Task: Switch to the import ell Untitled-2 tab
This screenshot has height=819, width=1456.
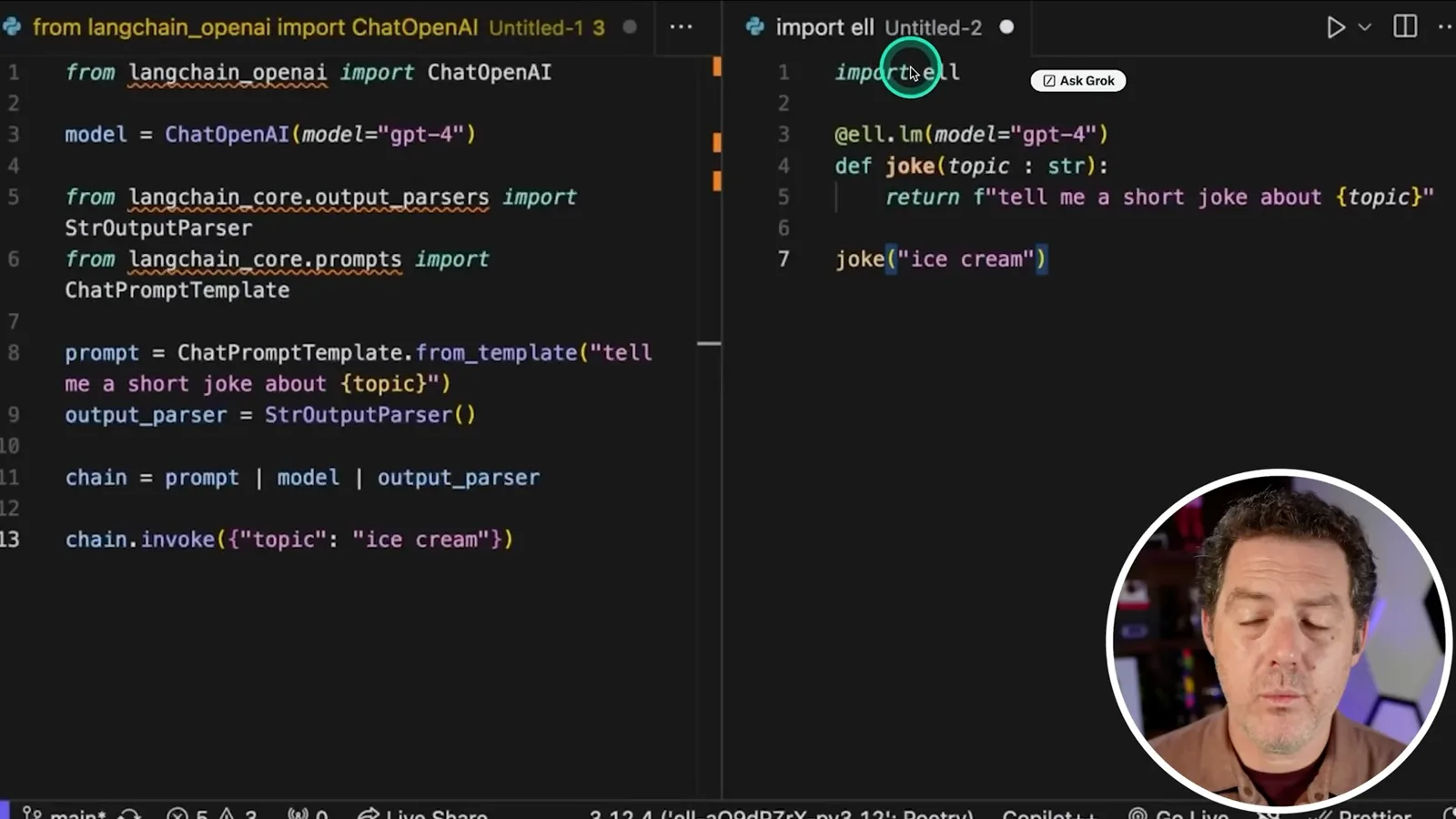Action: tap(878, 27)
